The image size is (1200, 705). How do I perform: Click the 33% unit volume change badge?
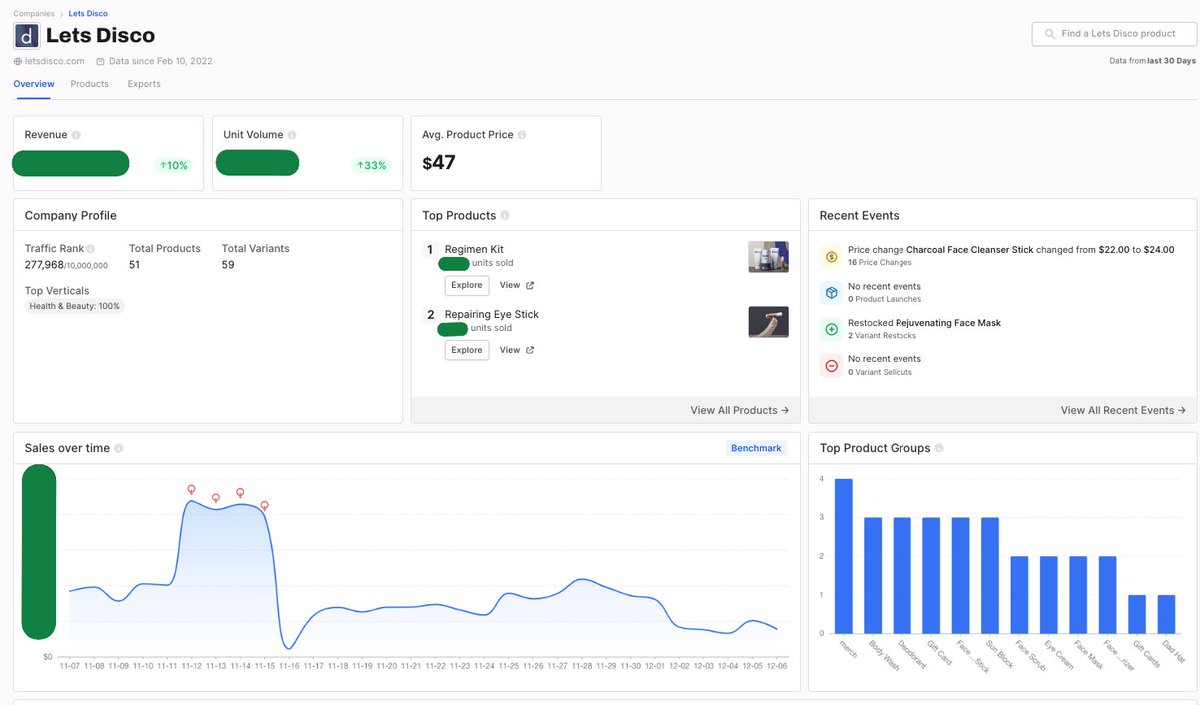[371, 165]
